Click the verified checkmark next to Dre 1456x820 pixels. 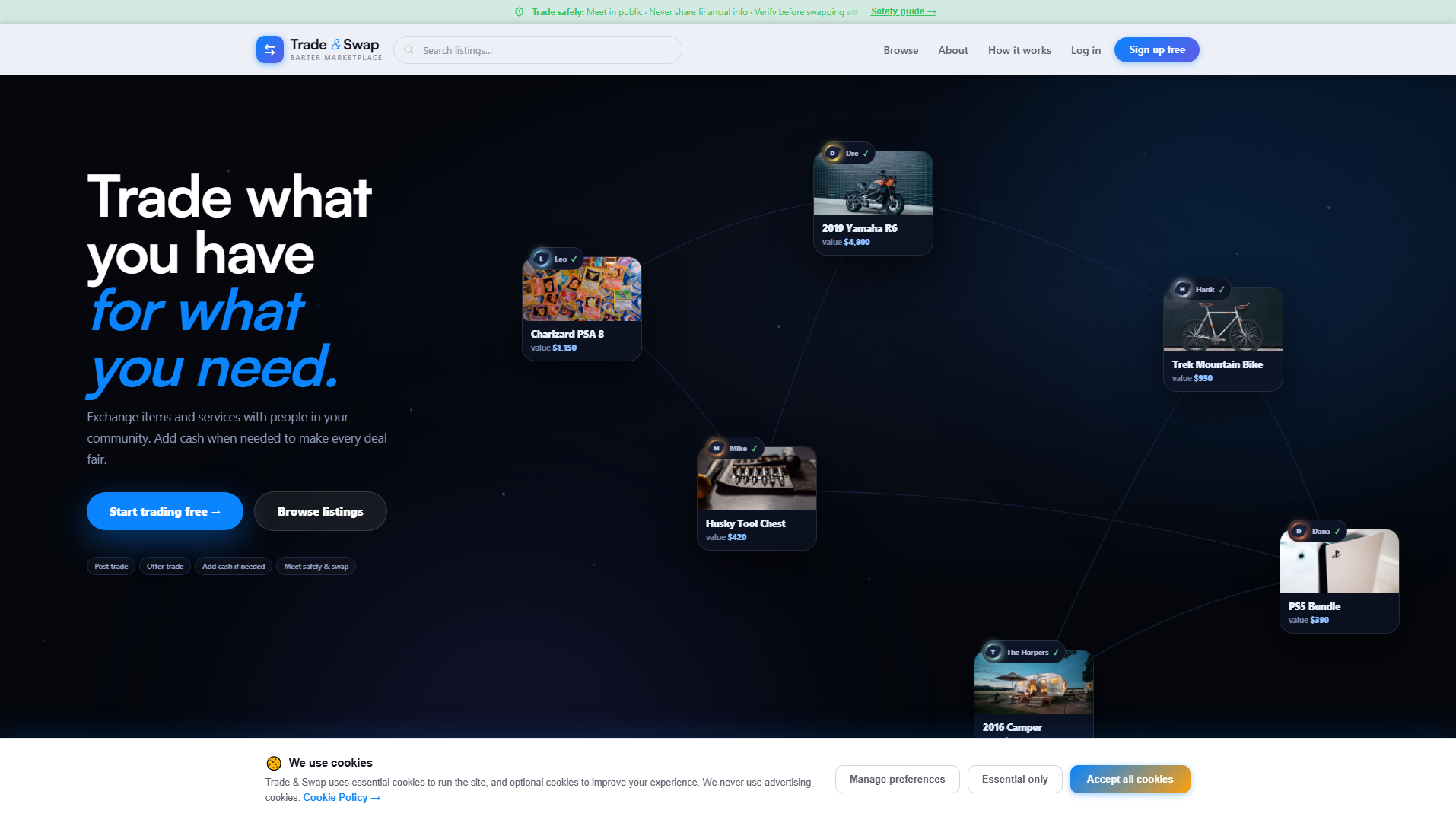coord(866,153)
